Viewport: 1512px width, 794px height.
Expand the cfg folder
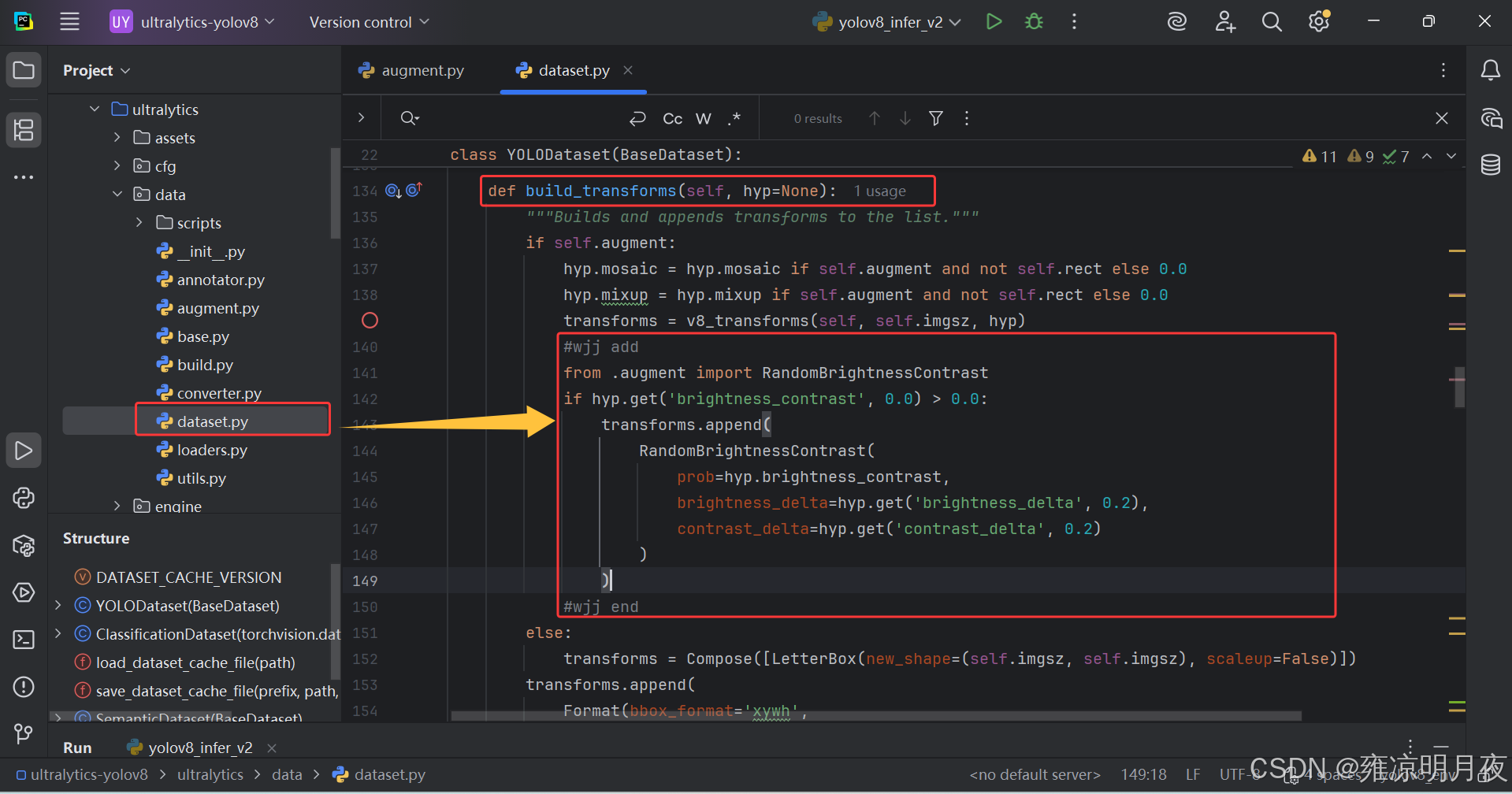point(117,165)
